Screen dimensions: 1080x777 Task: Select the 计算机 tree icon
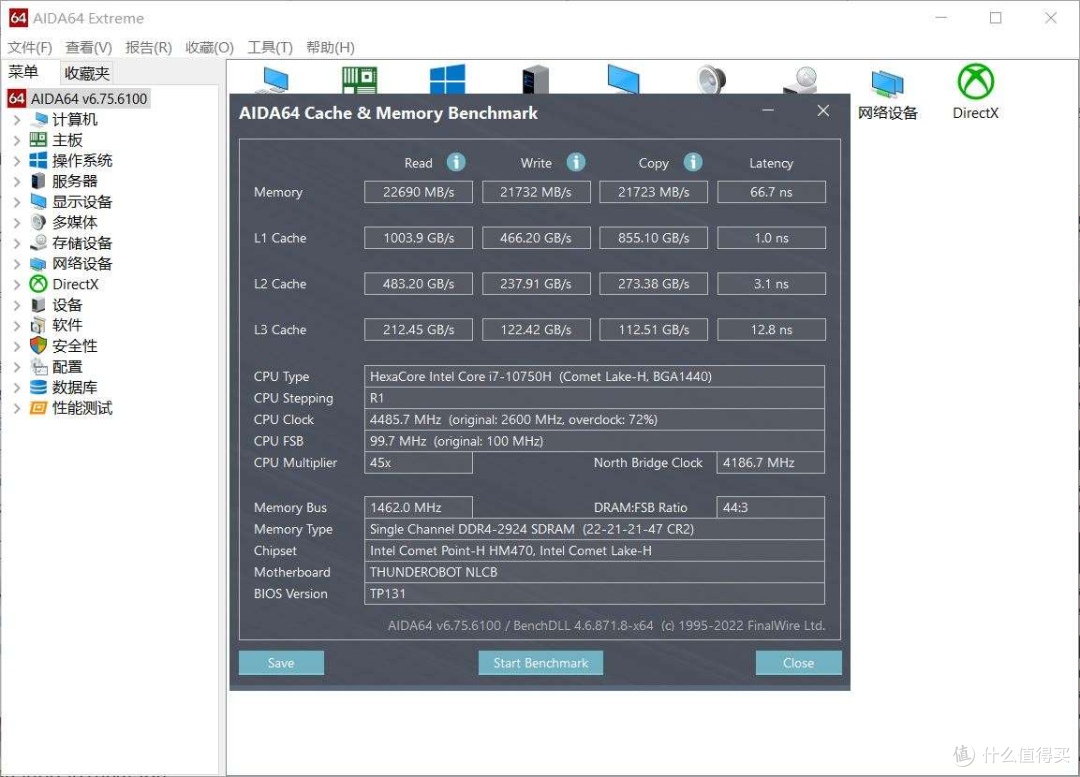39,119
